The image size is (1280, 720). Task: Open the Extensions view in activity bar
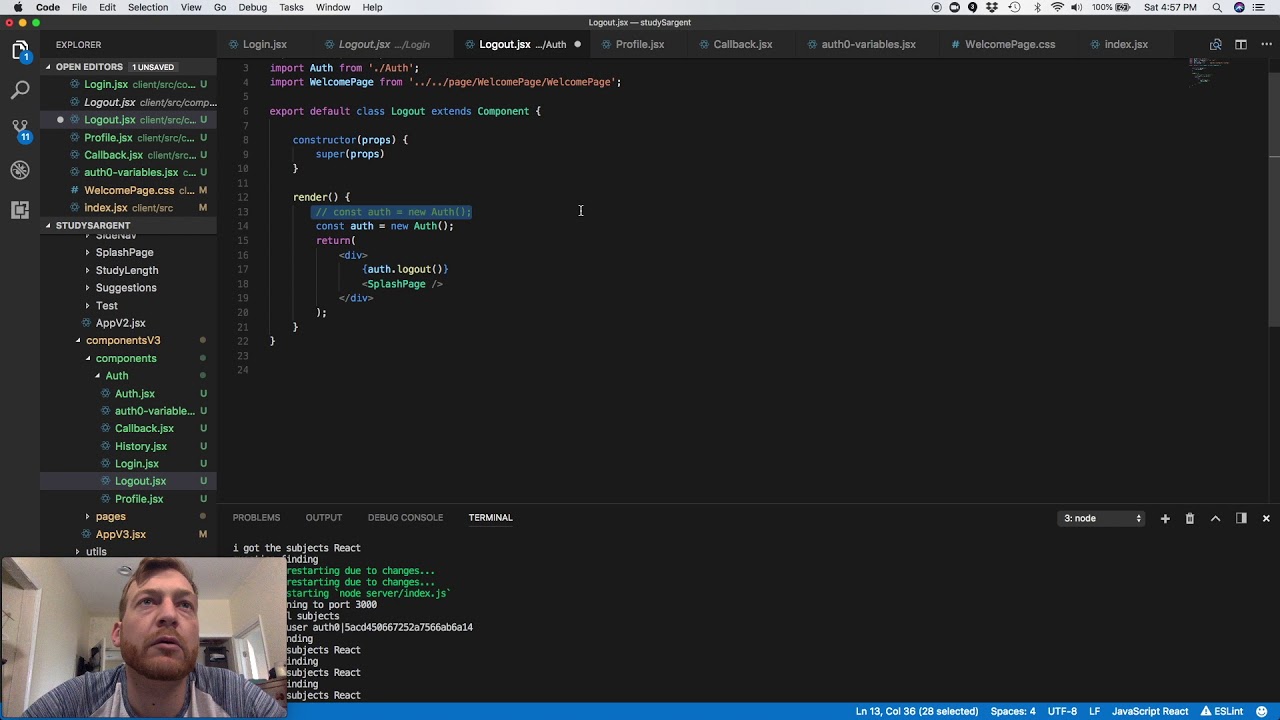point(20,210)
